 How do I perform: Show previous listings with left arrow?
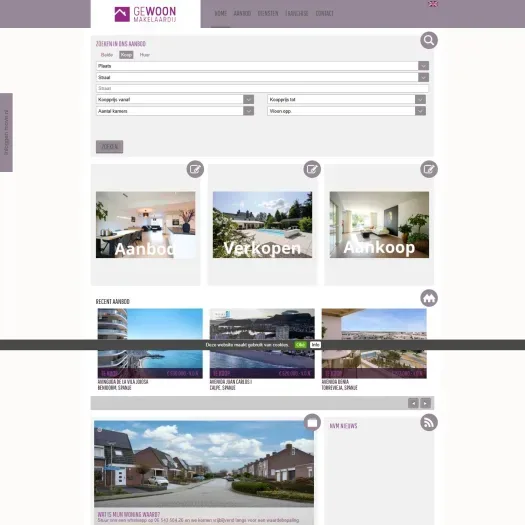(413, 403)
